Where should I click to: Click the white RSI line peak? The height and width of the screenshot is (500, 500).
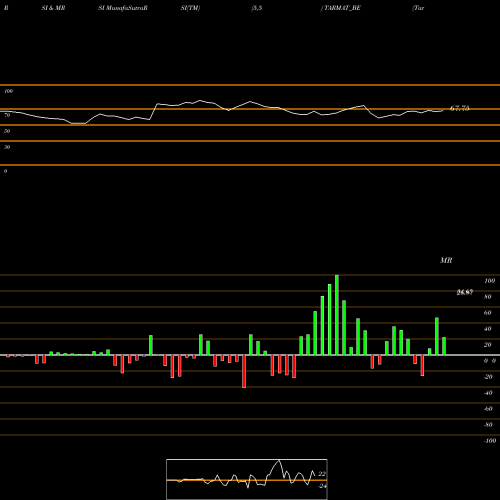coord(200,100)
